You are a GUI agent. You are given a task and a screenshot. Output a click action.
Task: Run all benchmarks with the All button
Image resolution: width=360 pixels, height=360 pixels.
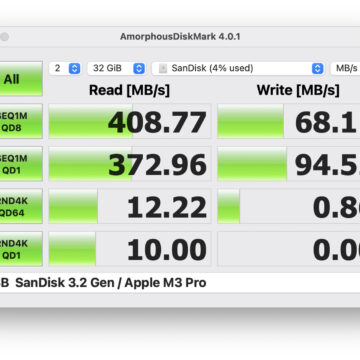pos(21,79)
